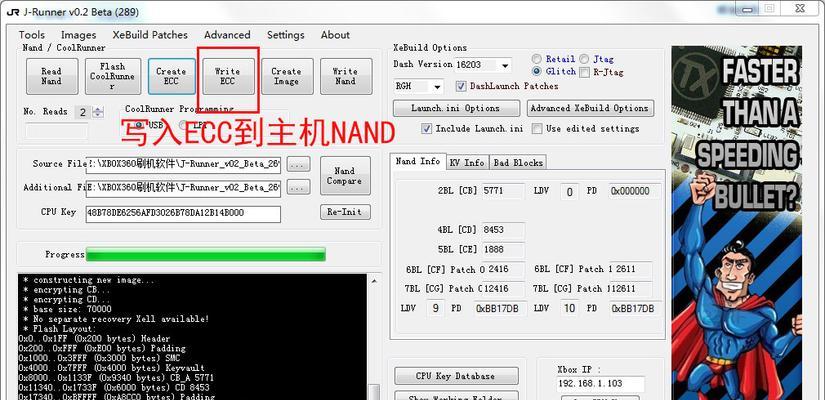Click the CPU Key input field
Image resolution: width=825 pixels, height=400 pixels.
click(183, 214)
